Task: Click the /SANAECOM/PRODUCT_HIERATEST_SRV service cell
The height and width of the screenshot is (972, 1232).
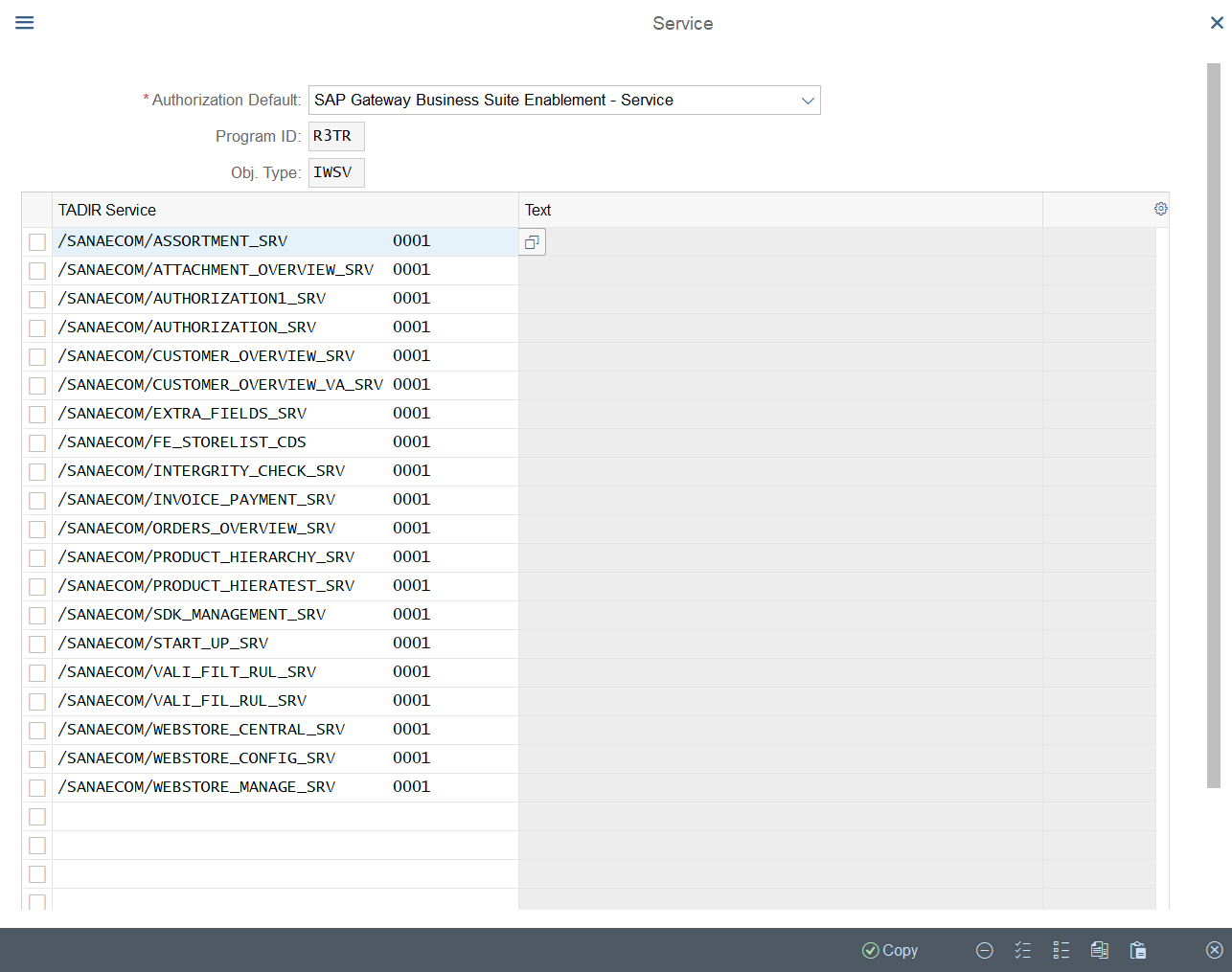Action: (285, 586)
